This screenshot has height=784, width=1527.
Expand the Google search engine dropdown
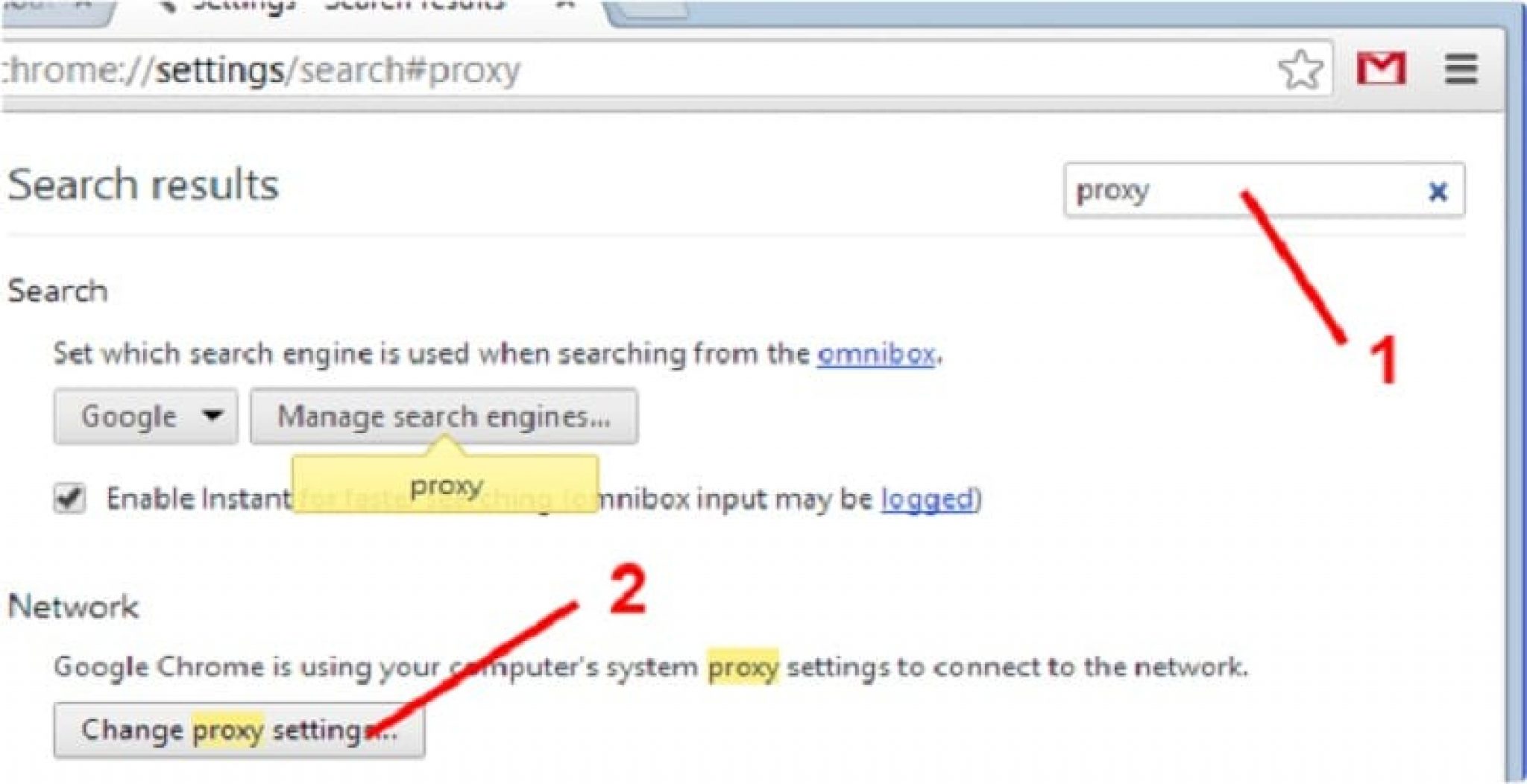click(x=146, y=416)
